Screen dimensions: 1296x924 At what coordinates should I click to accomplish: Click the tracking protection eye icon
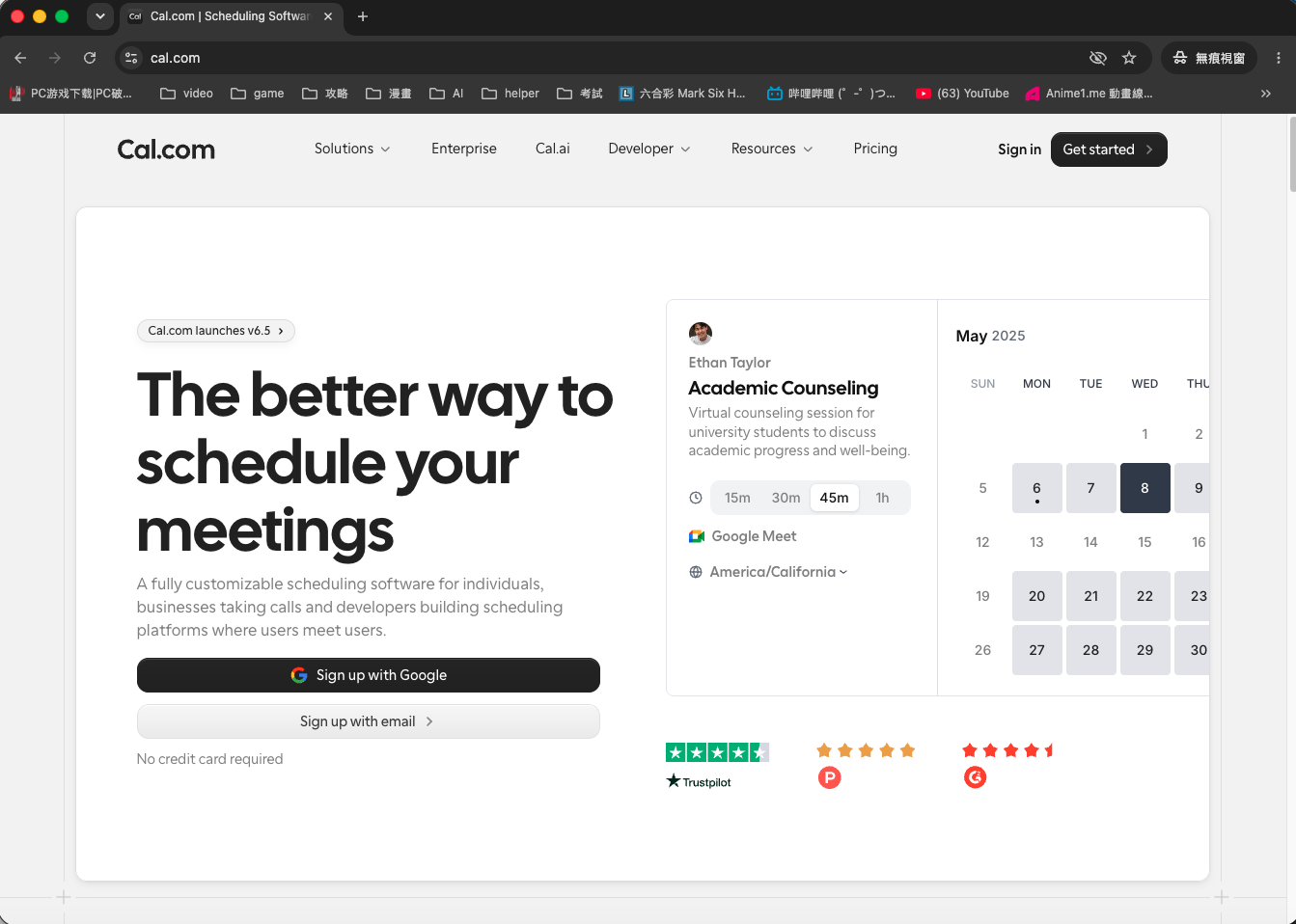1098,58
